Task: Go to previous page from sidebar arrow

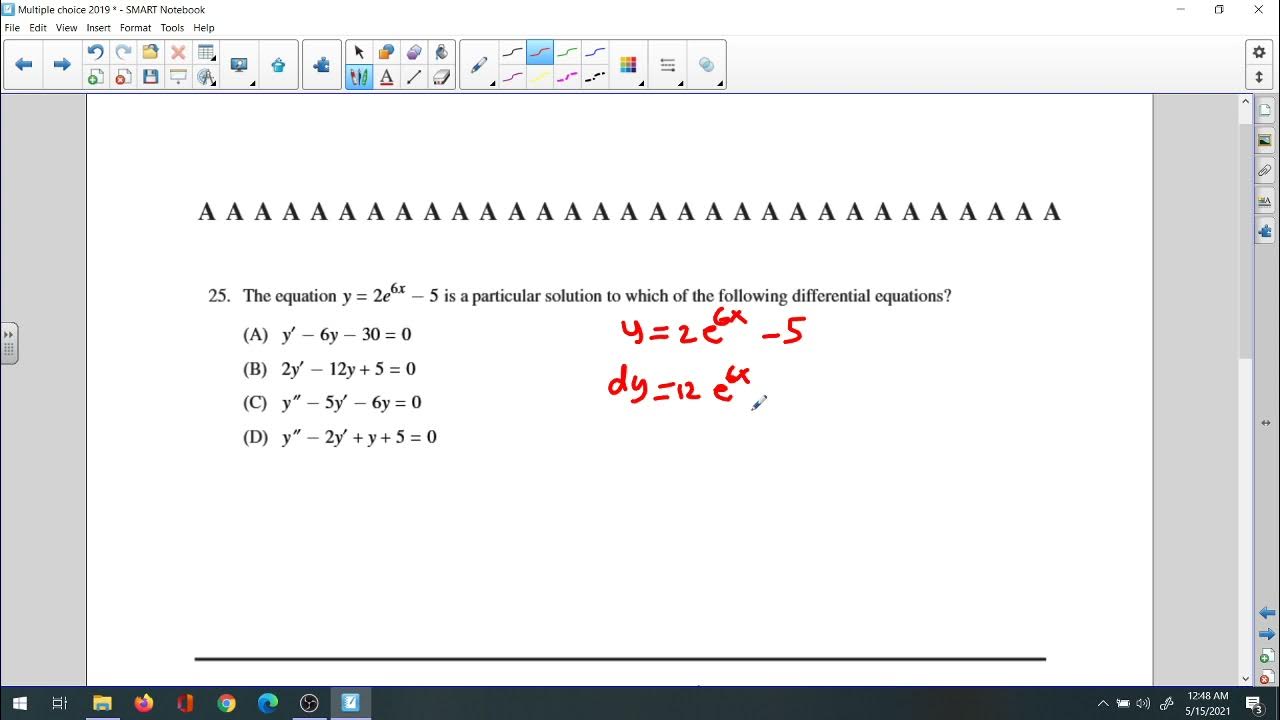Action: point(1267,613)
